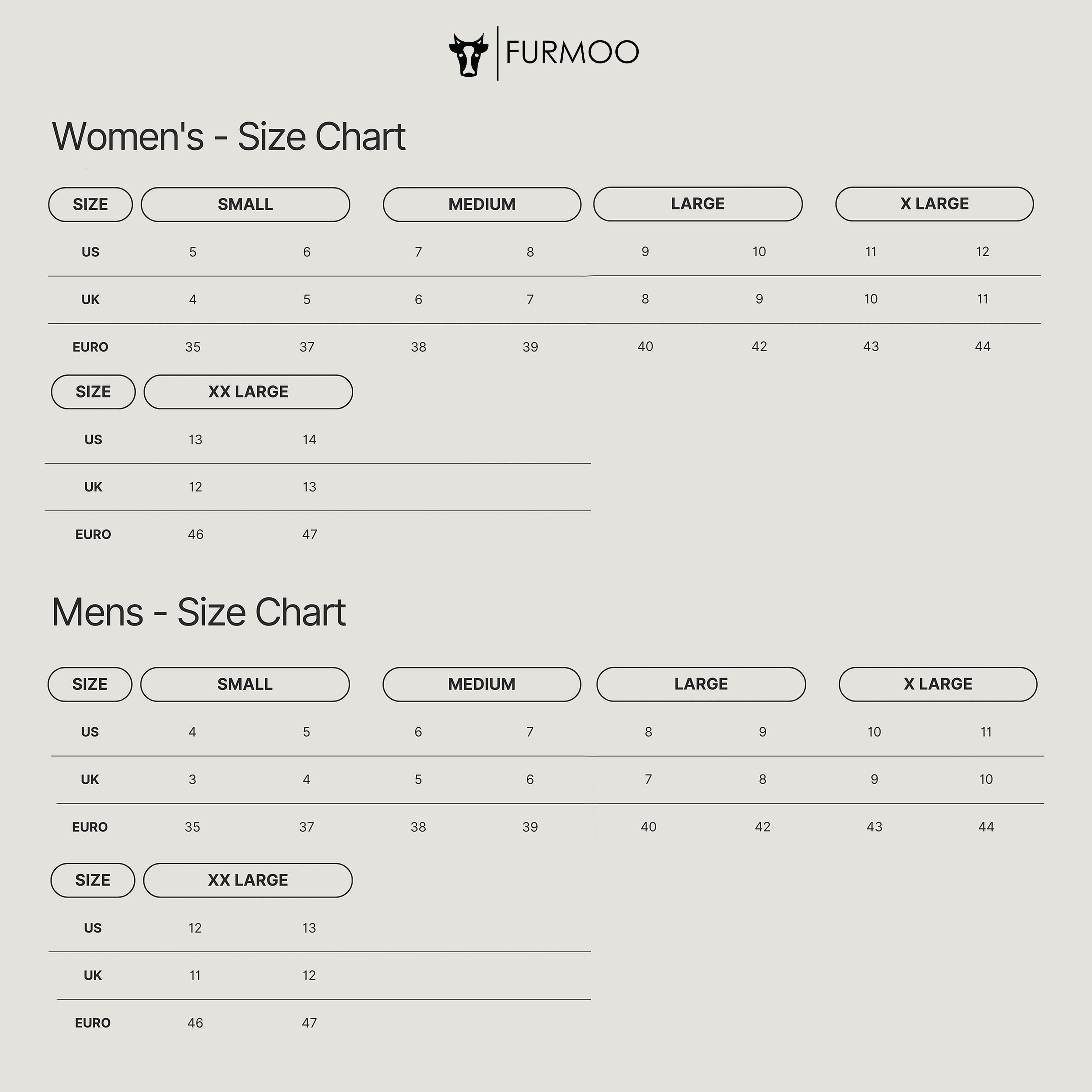Image resolution: width=1092 pixels, height=1092 pixels.
Task: Click the SIZE pill beside men's SMALL
Action: point(90,684)
